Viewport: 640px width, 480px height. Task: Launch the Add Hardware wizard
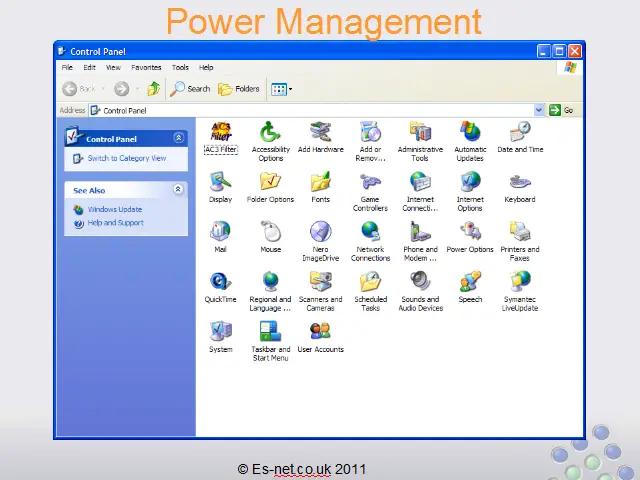tap(320, 138)
